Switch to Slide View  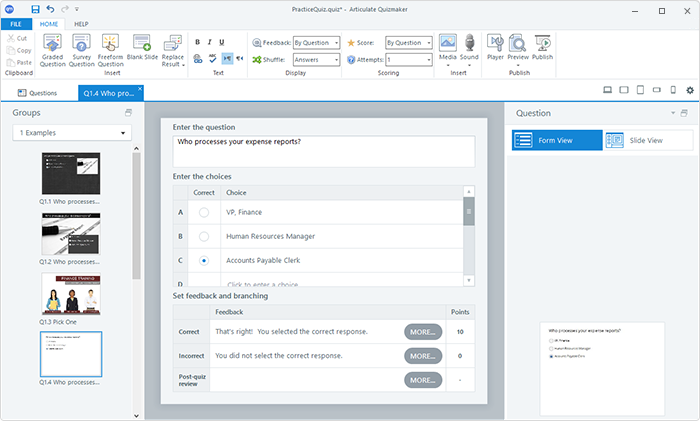(x=648, y=140)
